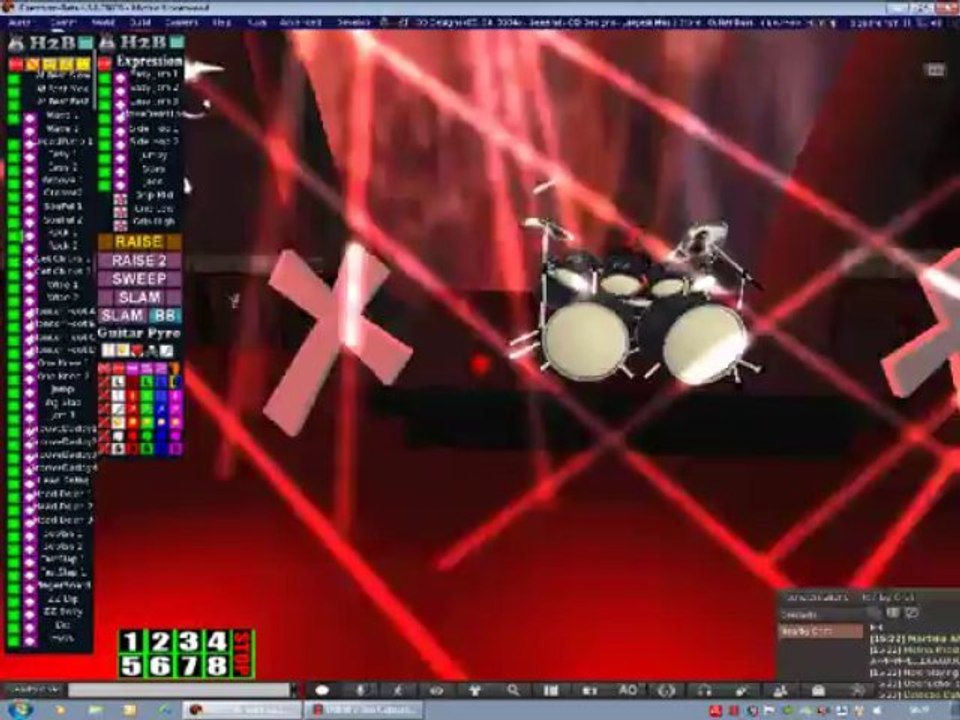Click number 1 on the number pad

point(130,642)
